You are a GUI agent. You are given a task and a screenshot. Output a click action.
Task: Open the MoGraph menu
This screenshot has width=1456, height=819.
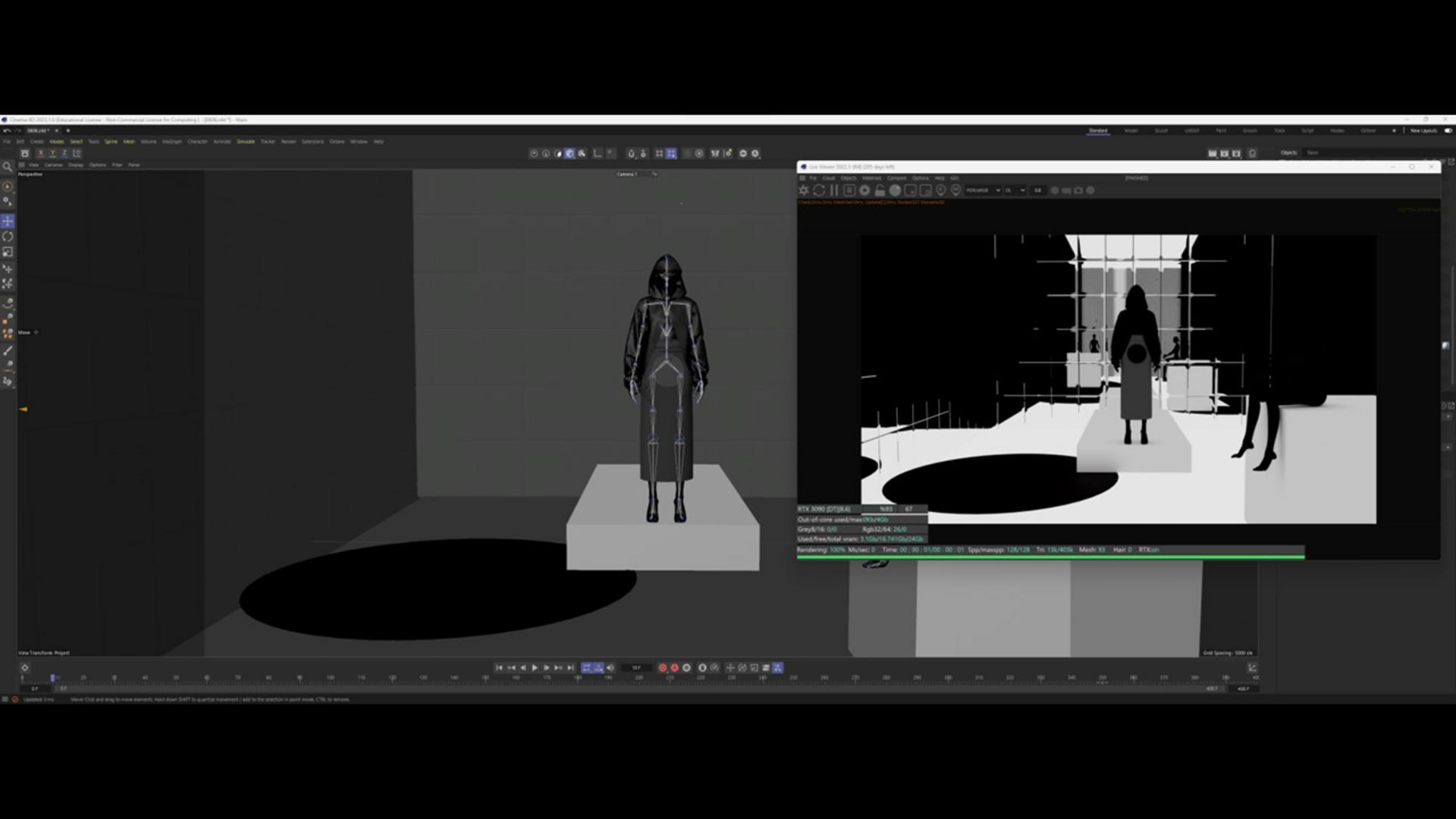[172, 142]
